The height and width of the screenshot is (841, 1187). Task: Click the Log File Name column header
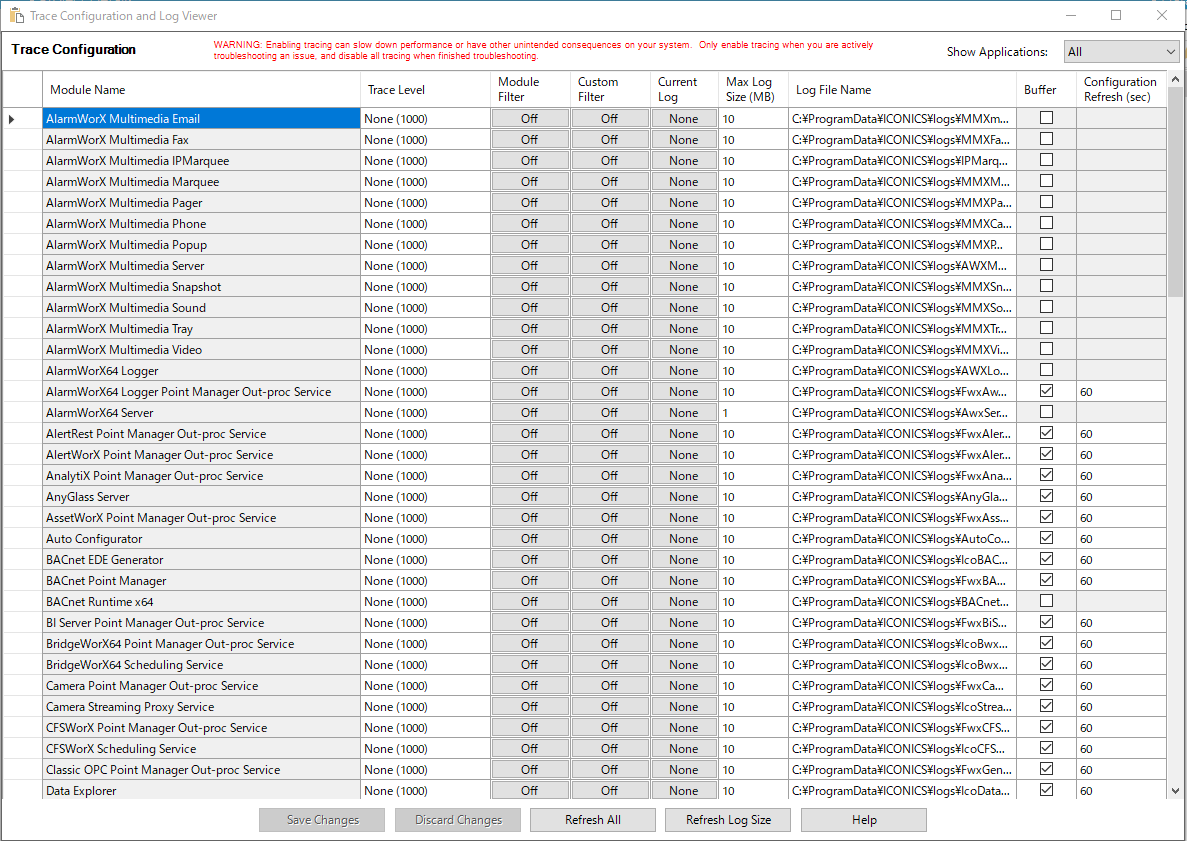point(902,89)
